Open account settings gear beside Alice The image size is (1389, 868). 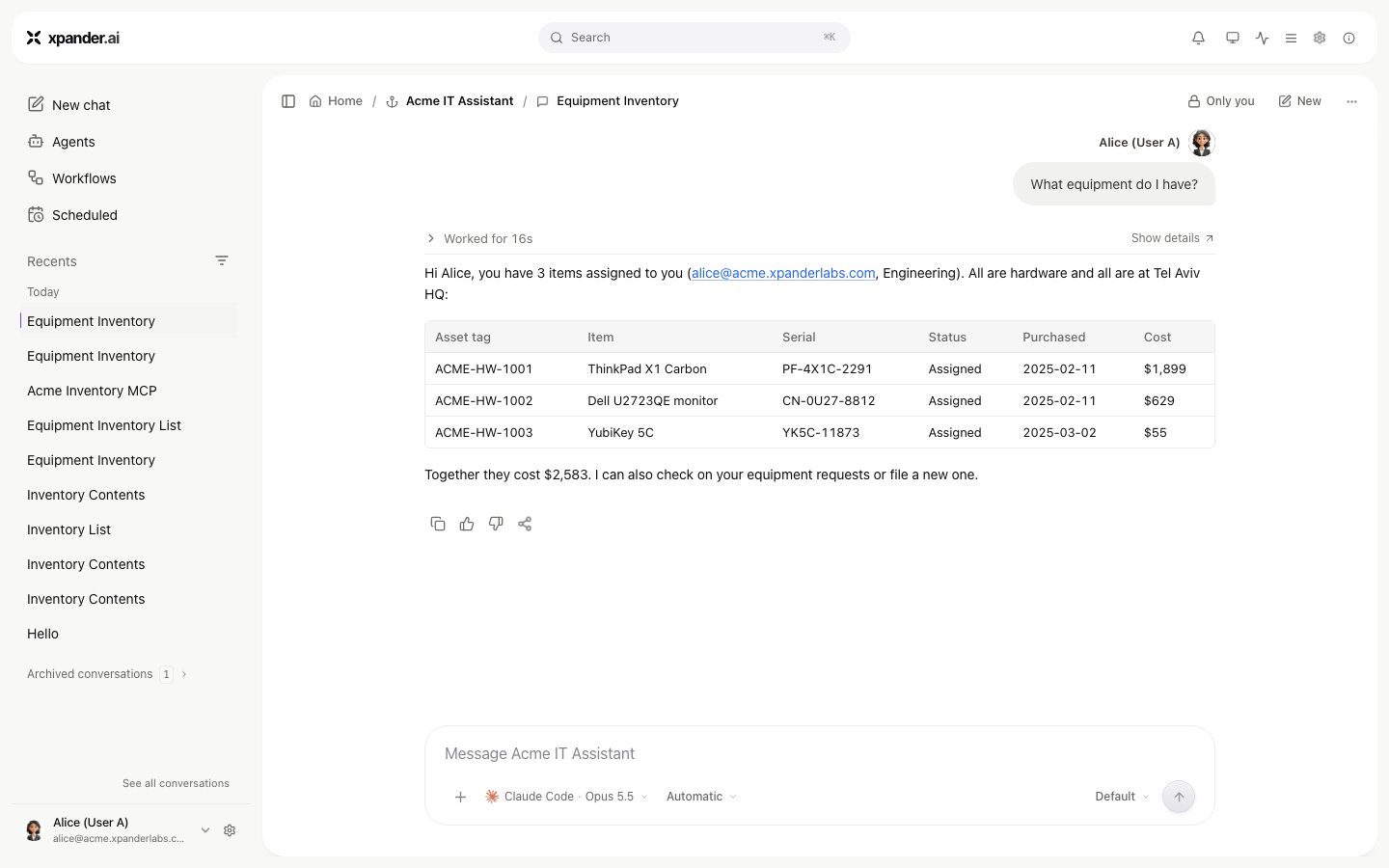230,830
